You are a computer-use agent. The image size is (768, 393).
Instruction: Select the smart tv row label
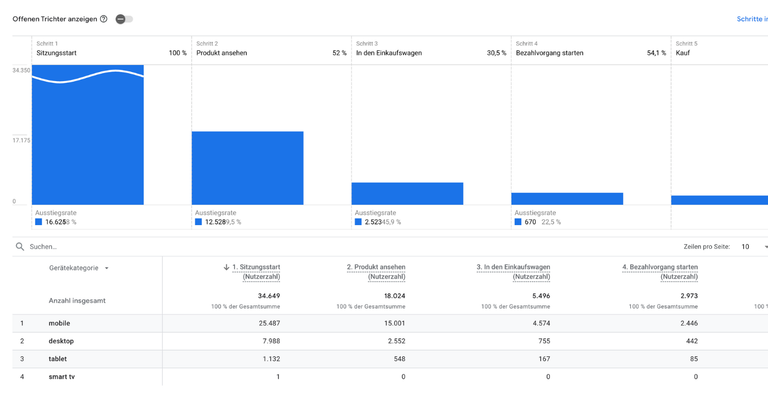coord(62,377)
